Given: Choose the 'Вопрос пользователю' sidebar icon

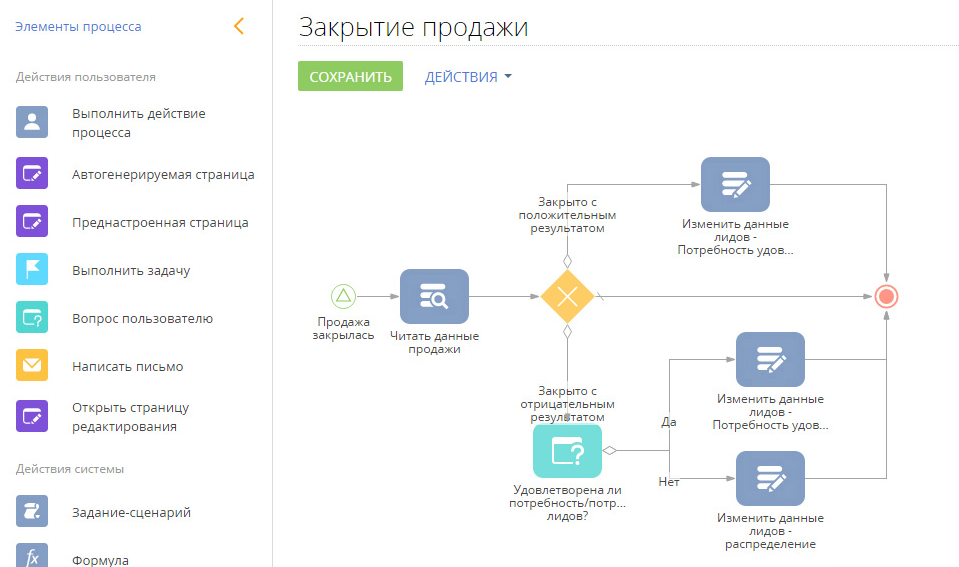Looking at the screenshot, I should (x=32, y=317).
